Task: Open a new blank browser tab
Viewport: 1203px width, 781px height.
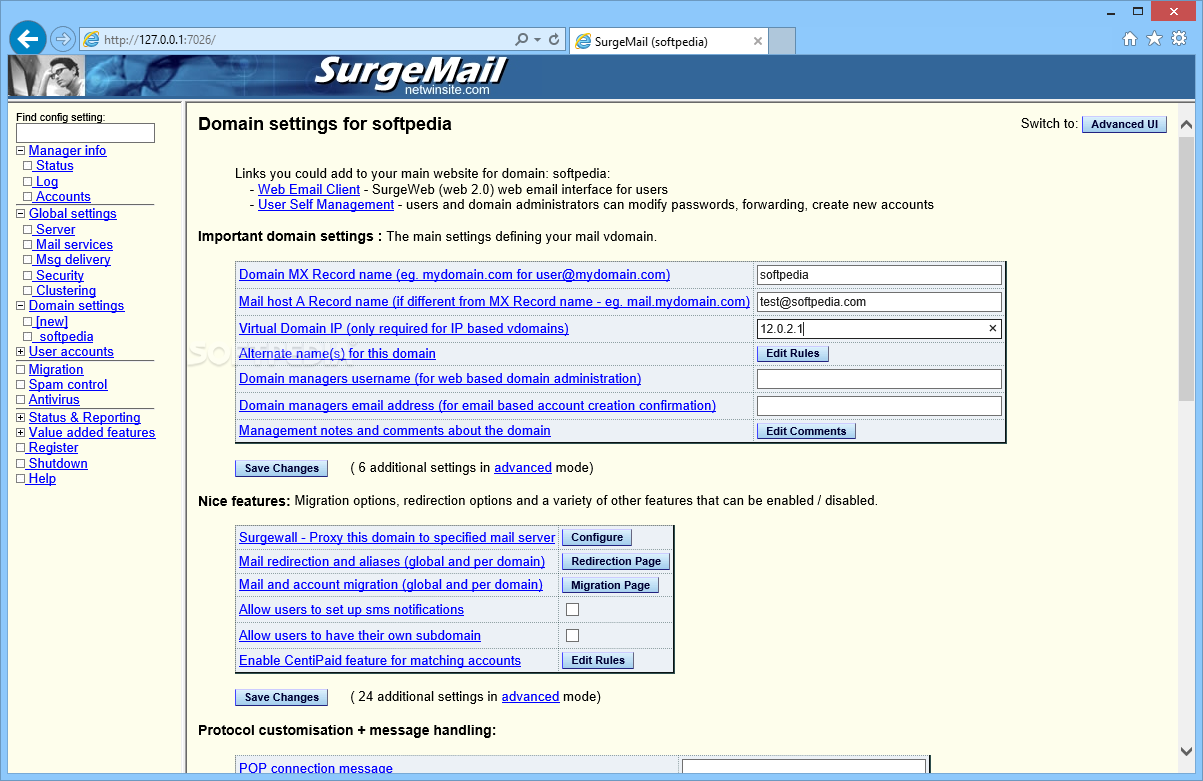Action: tap(783, 41)
